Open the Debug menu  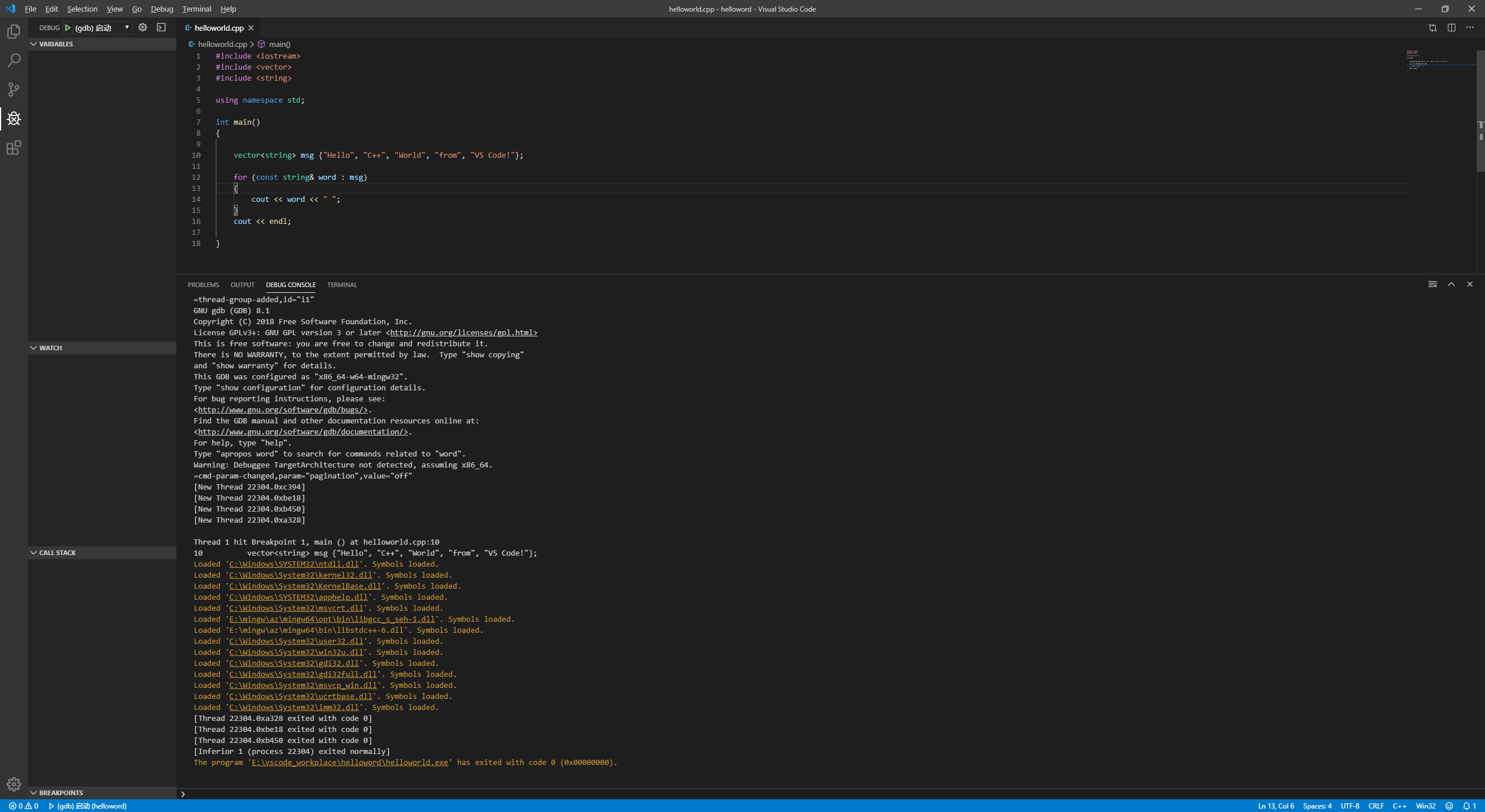[x=162, y=9]
